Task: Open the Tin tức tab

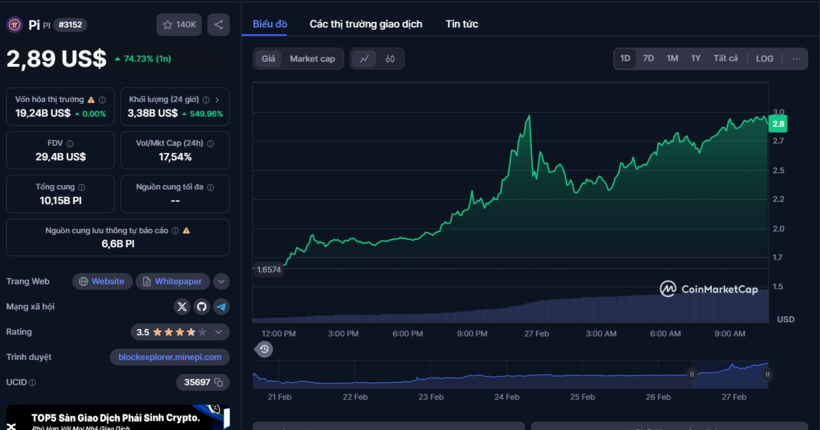Action: tap(462, 24)
